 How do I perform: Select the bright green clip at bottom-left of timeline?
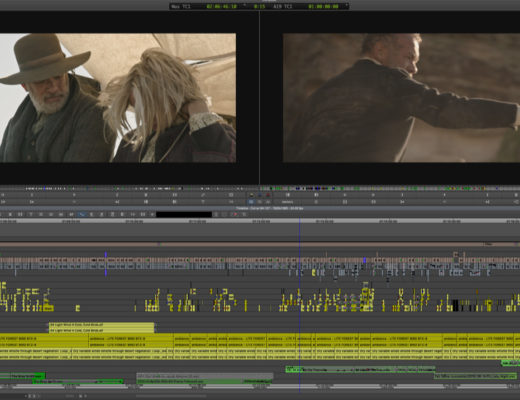[x=23, y=376]
